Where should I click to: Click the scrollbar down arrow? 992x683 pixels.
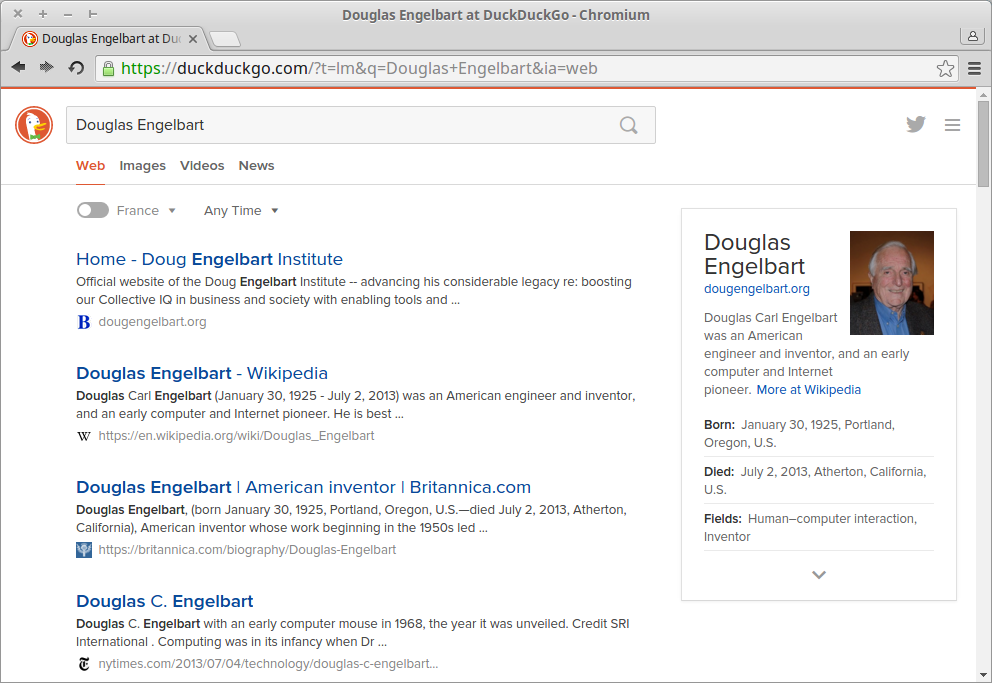(x=983, y=675)
